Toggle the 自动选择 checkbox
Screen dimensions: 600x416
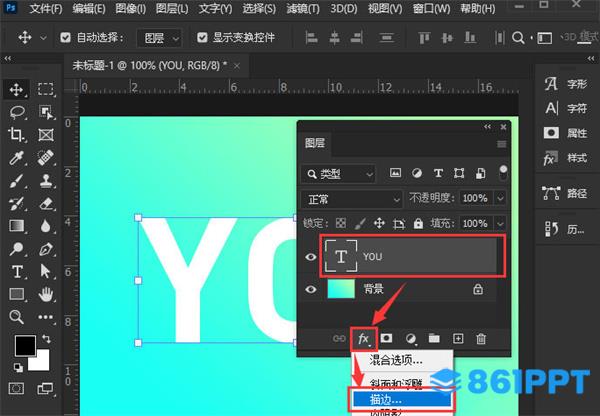[65, 37]
